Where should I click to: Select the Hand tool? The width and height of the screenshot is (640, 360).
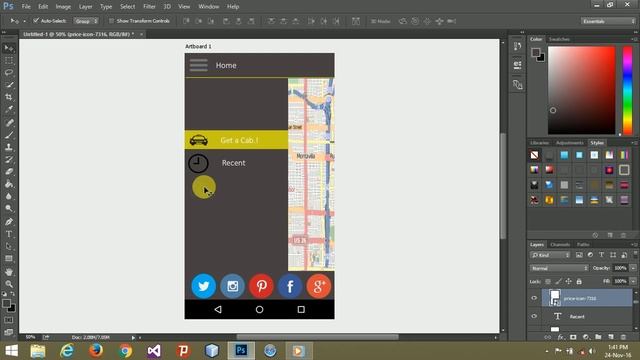(x=9, y=272)
